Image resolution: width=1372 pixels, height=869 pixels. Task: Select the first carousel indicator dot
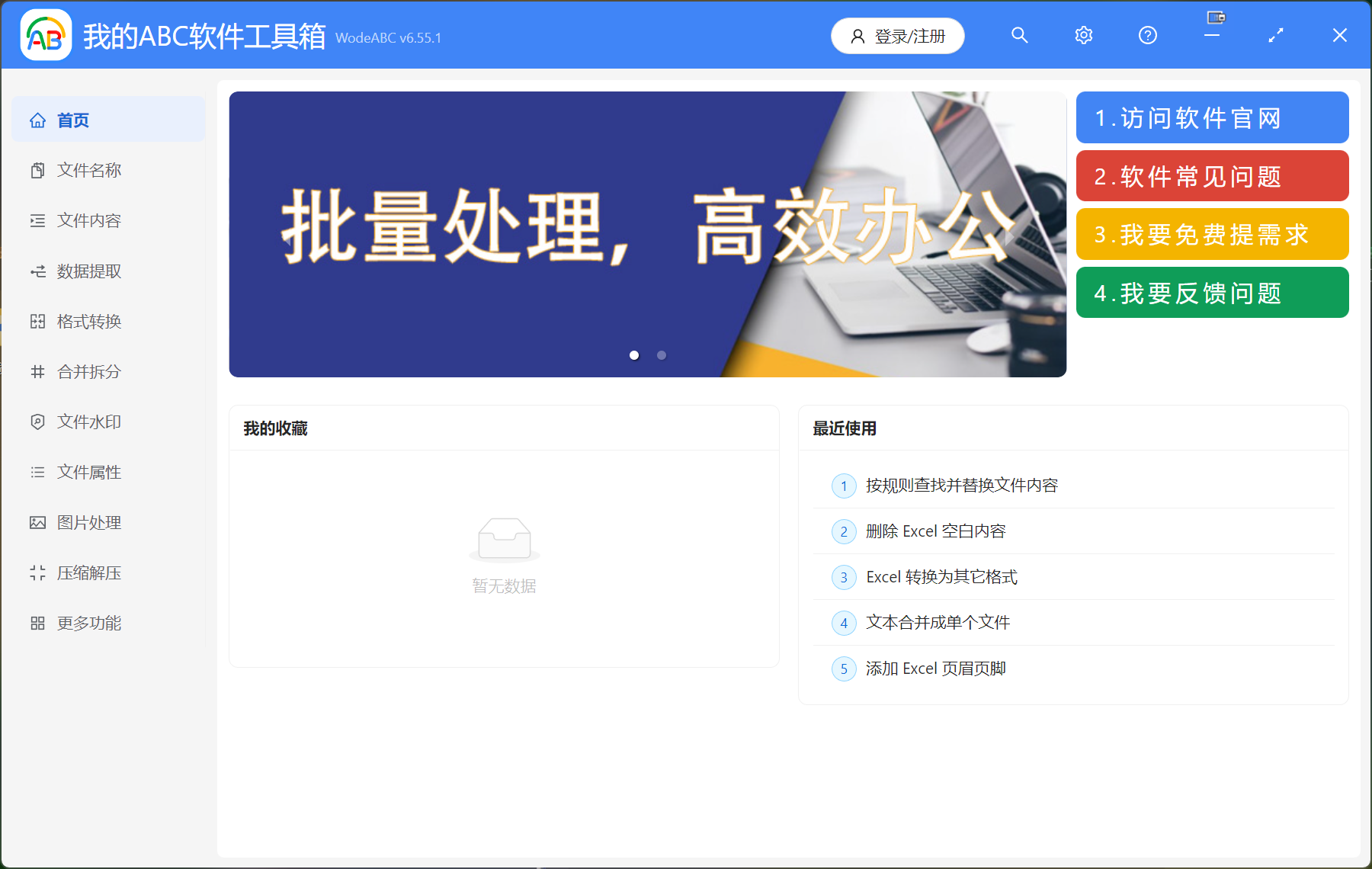click(x=633, y=354)
